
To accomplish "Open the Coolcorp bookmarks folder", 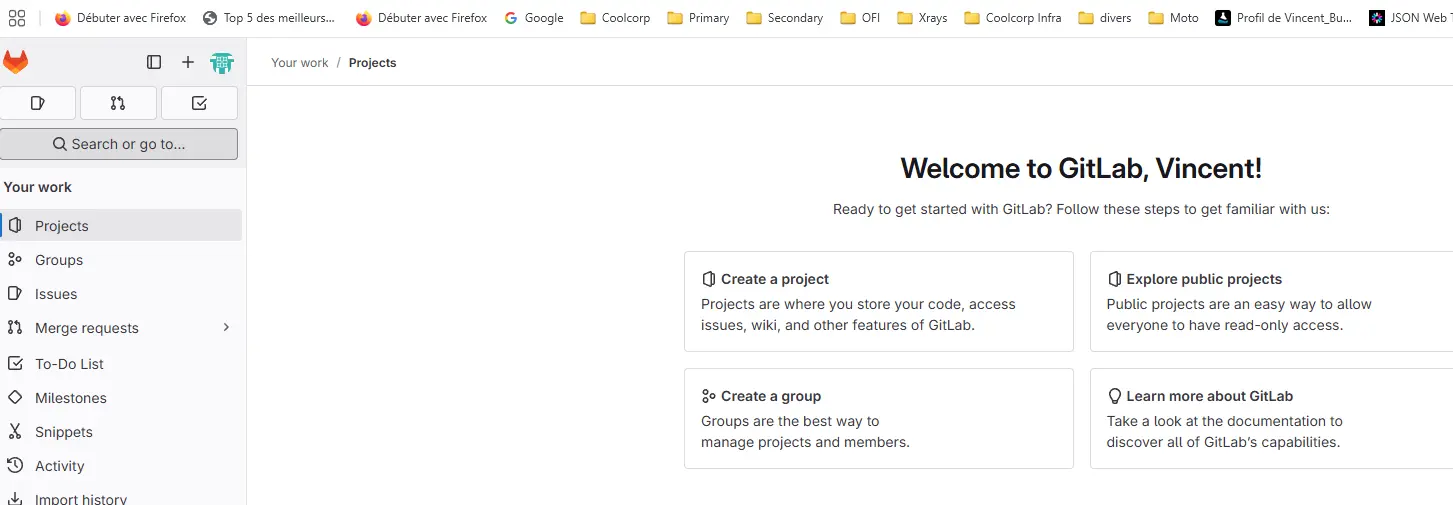I will pos(615,18).
